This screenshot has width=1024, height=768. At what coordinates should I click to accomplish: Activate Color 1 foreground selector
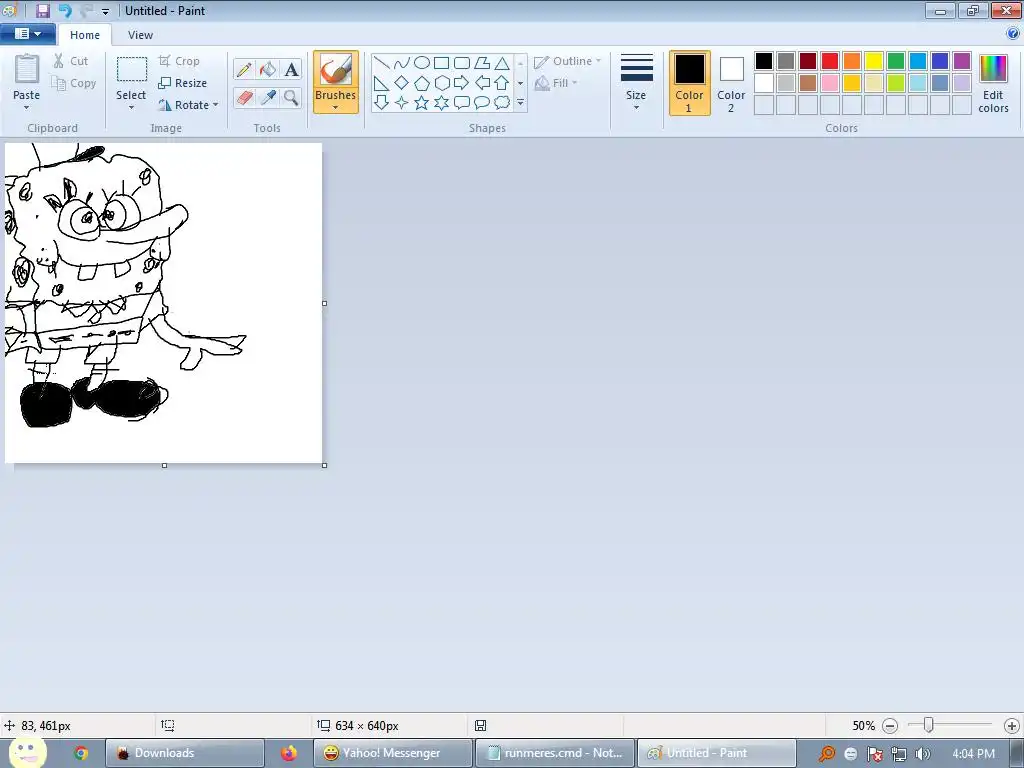coord(689,83)
